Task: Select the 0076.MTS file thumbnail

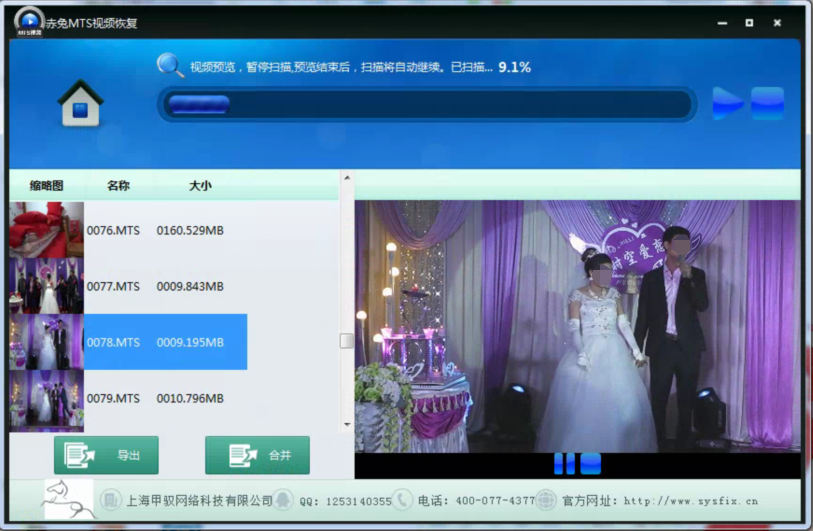Action: (46, 230)
